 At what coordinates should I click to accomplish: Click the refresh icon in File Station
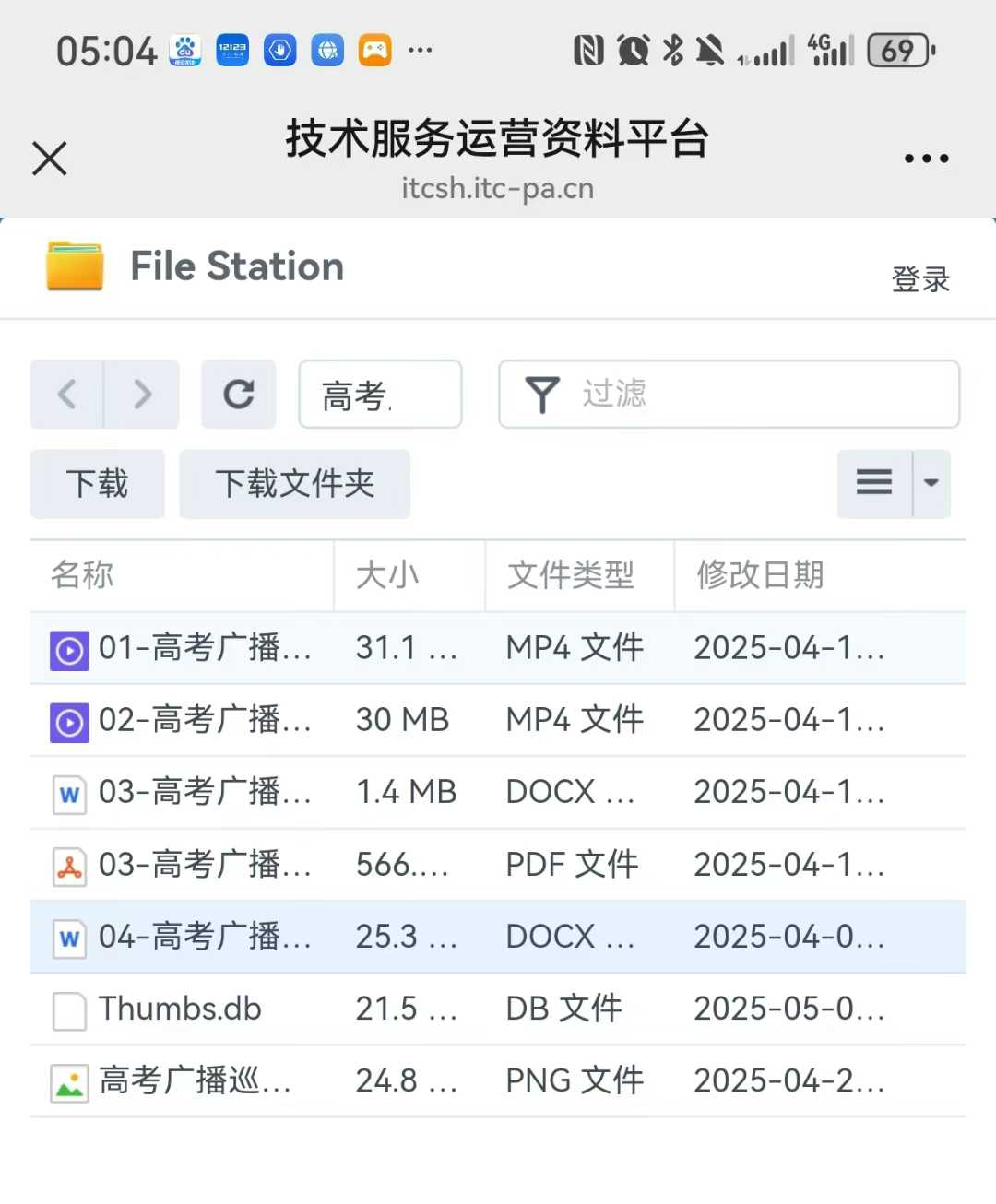(x=239, y=395)
